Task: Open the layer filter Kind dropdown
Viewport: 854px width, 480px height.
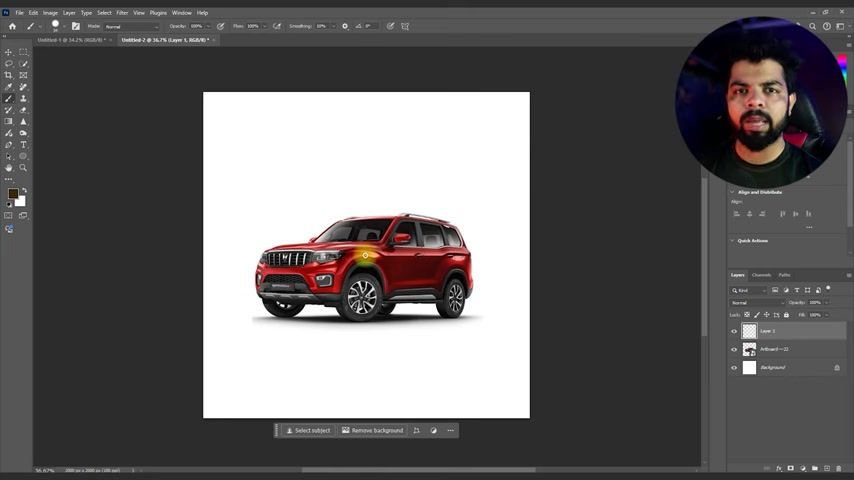Action: tap(748, 290)
